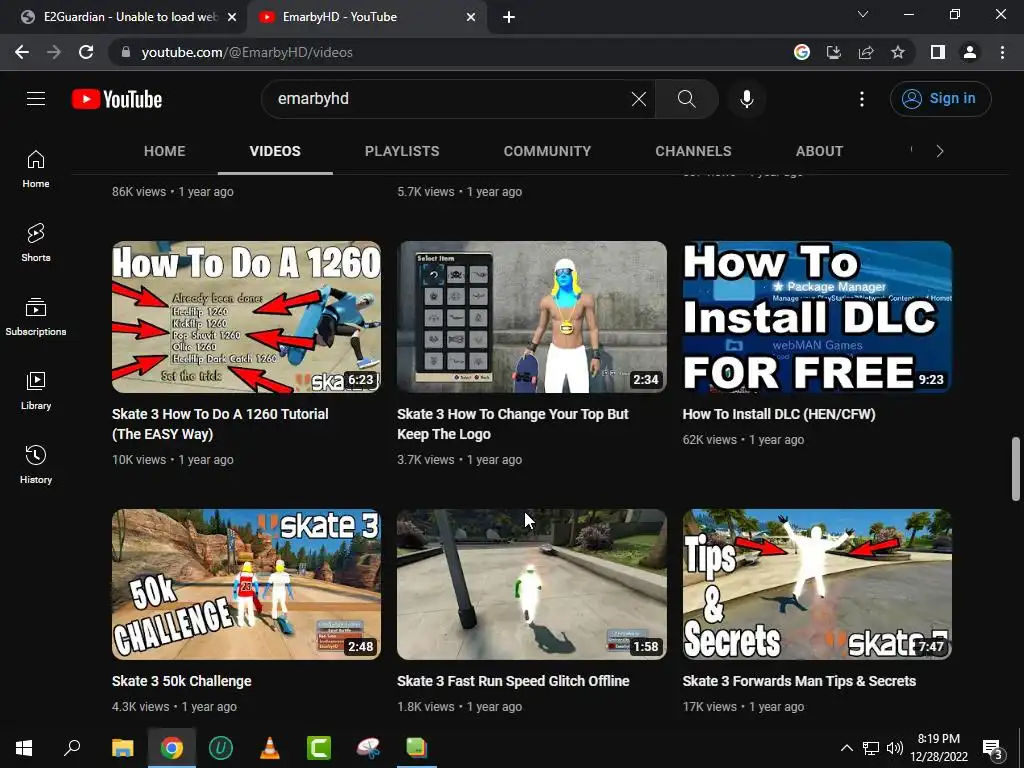The width and height of the screenshot is (1024, 768).
Task: Open YouTube settings three-dot menu
Action: [862, 99]
